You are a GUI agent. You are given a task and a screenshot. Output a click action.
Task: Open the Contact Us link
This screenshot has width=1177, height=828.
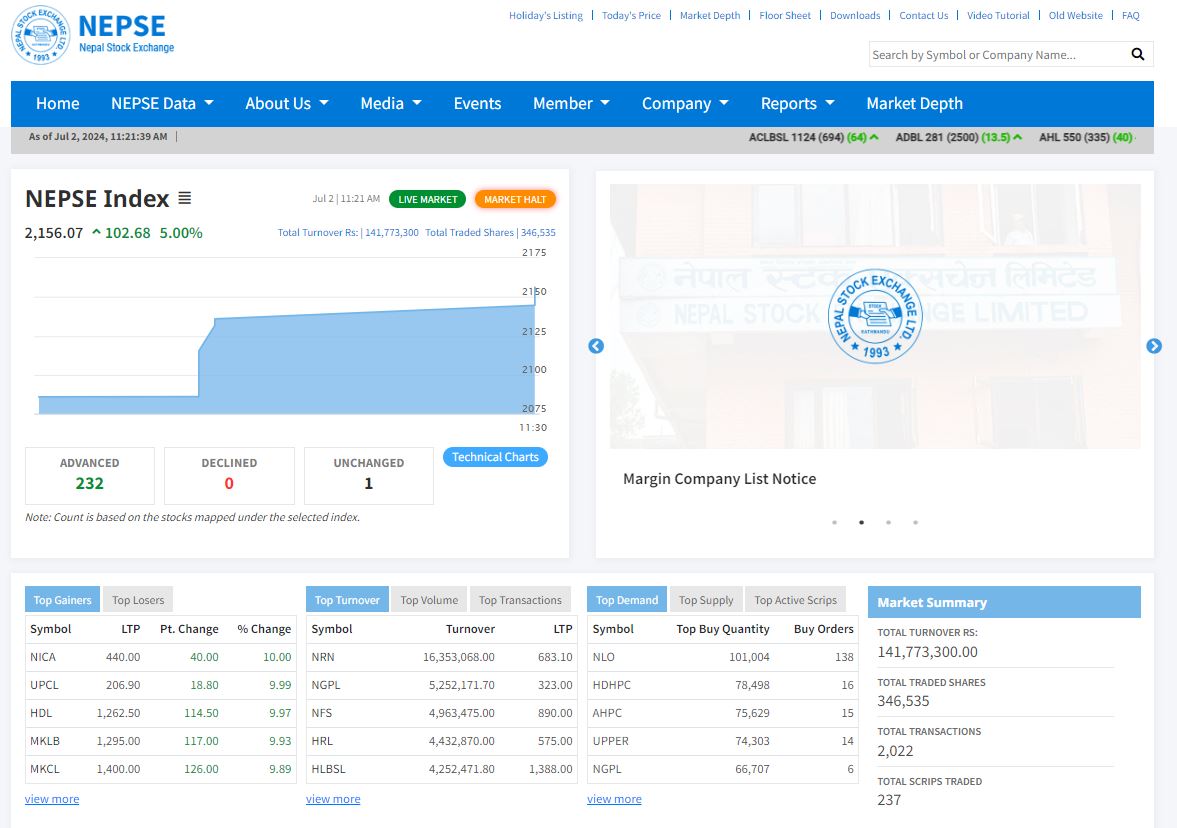click(x=924, y=15)
